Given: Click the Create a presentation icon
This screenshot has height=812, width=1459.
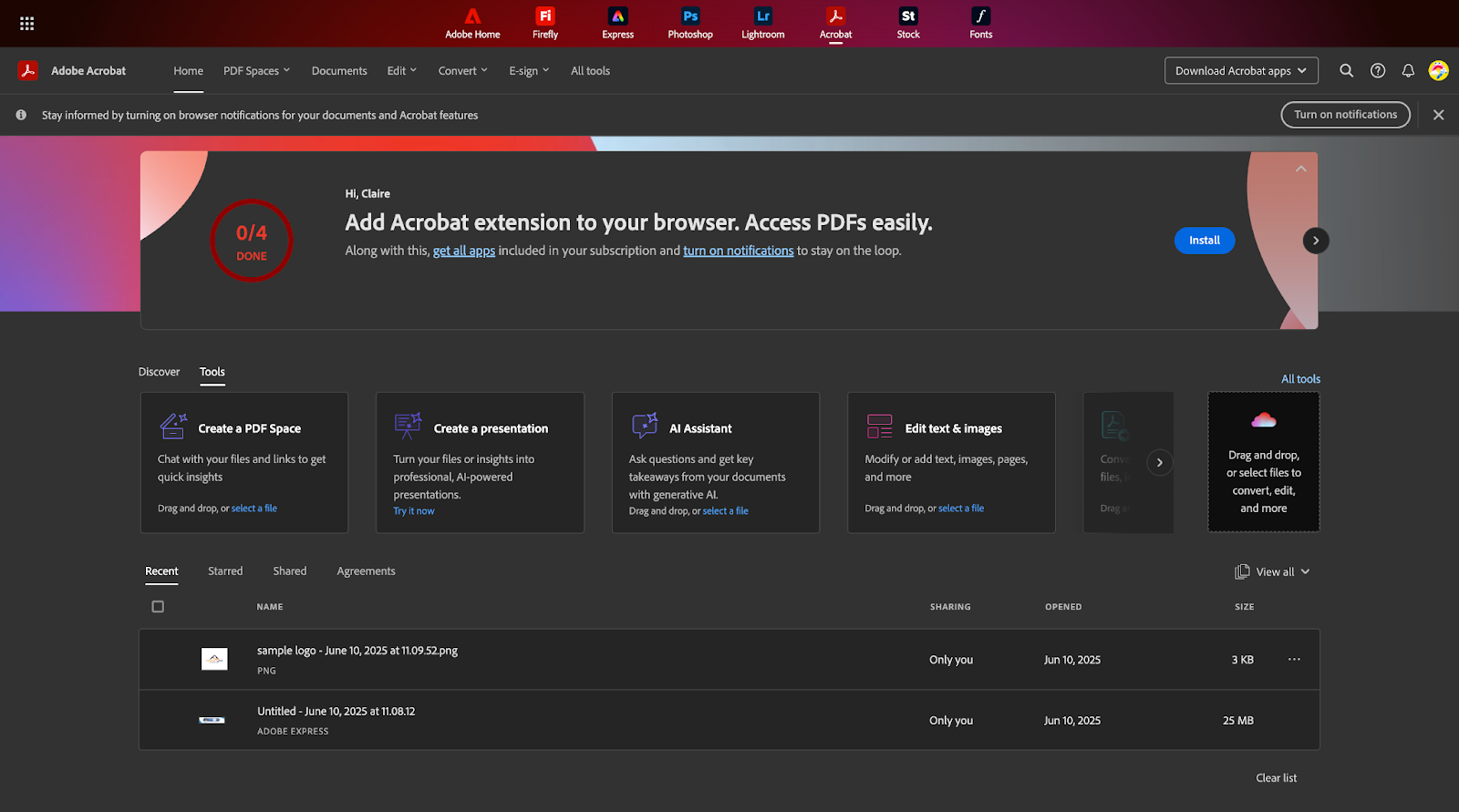Looking at the screenshot, I should [408, 426].
